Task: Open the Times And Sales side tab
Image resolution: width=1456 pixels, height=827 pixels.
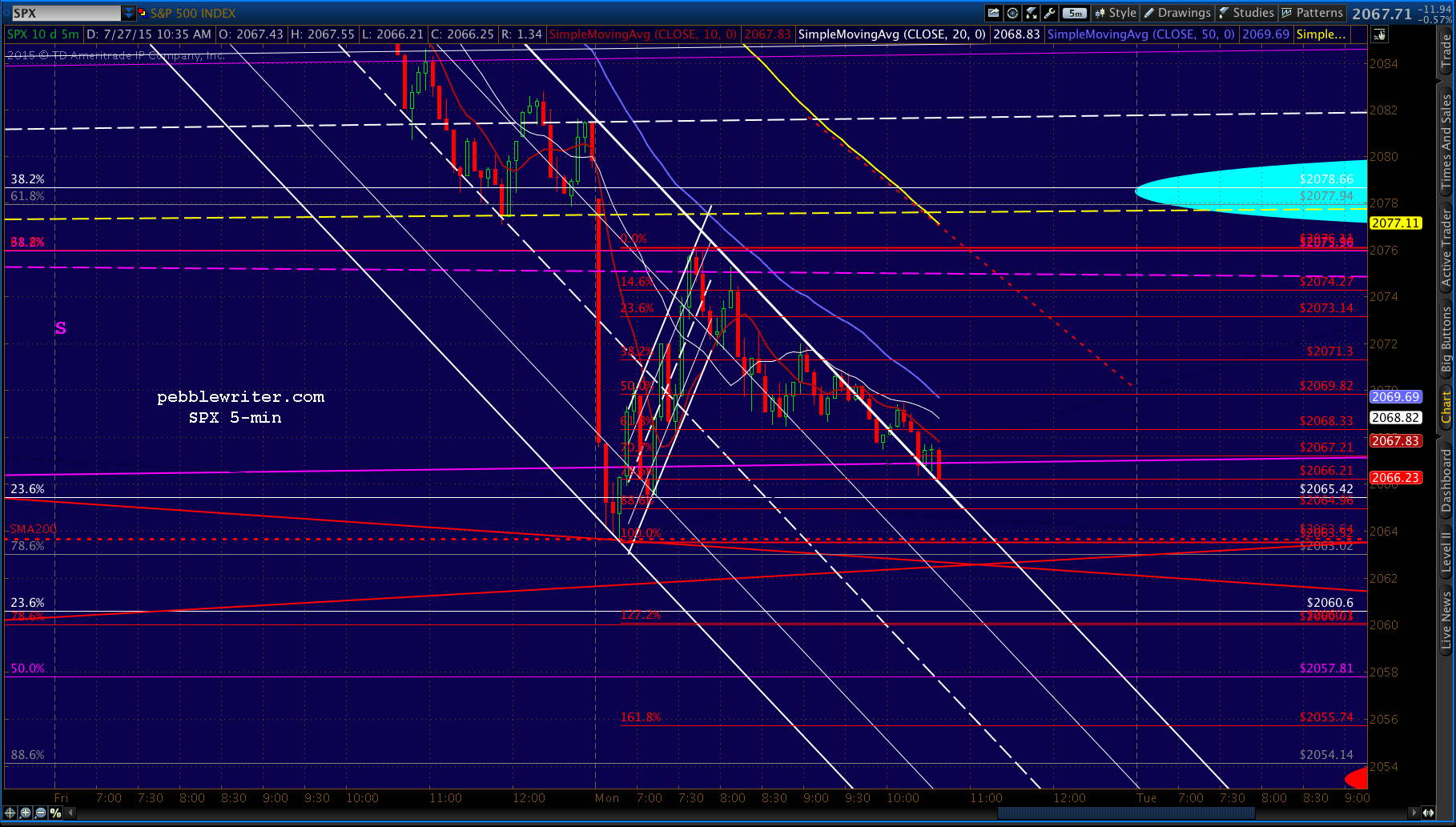Action: coord(1446,142)
